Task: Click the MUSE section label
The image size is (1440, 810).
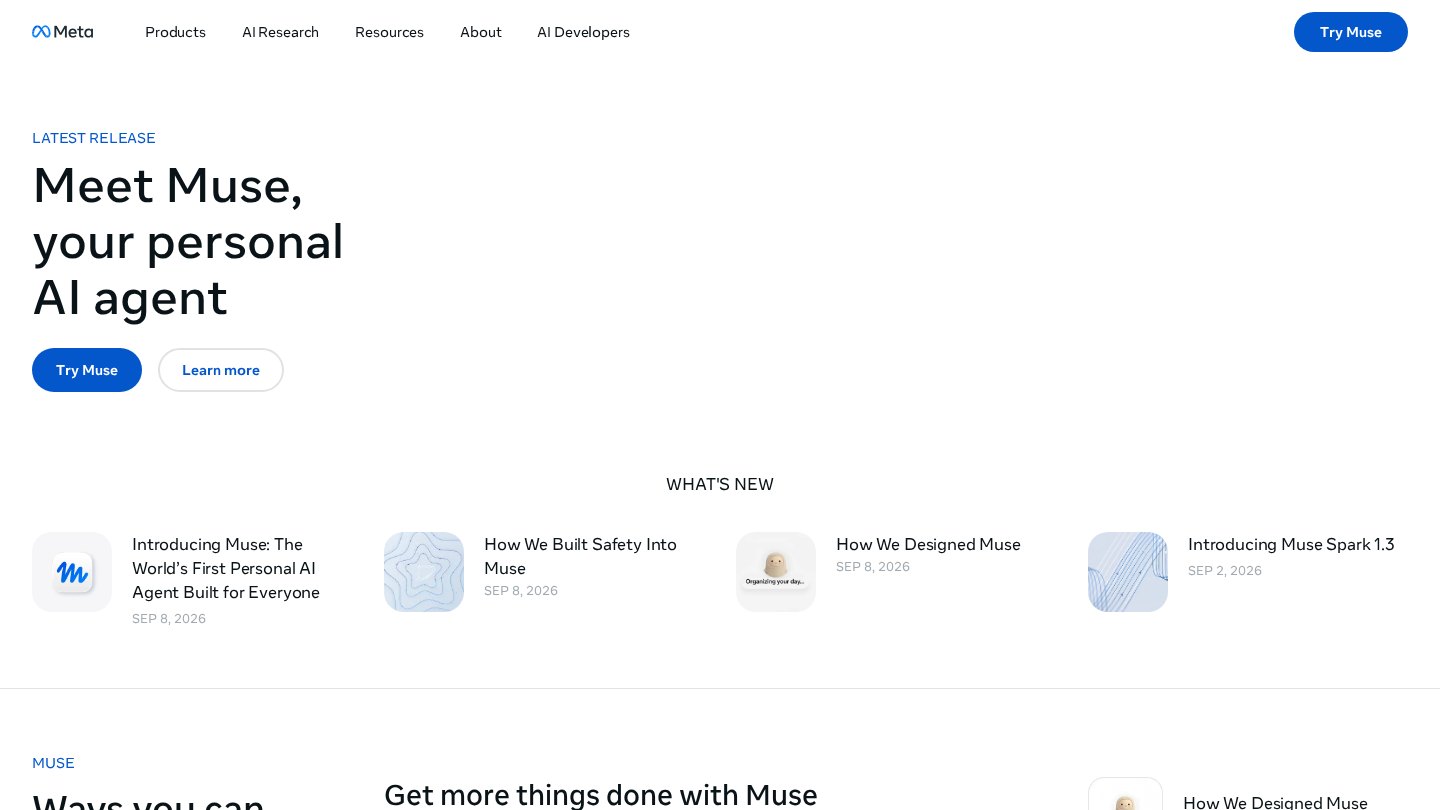Action: 53,763
